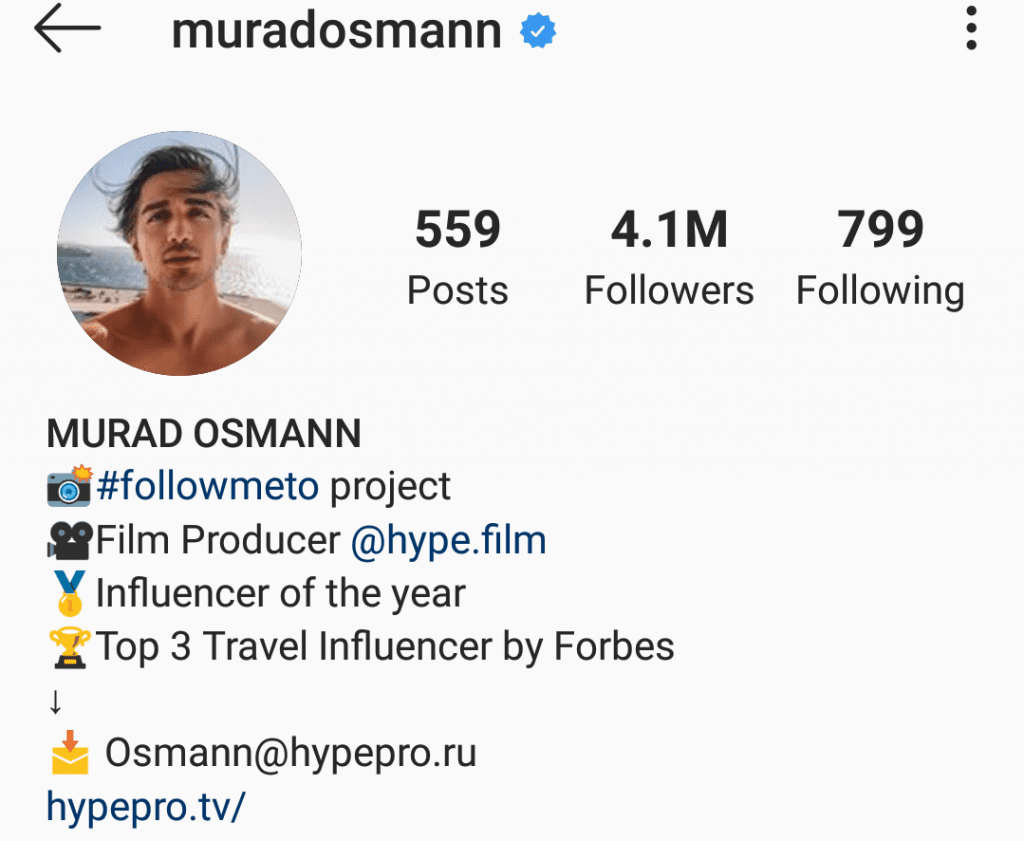Viewport: 1024px width, 841px height.
Task: Click the down arrow symbol in bio
Action: (x=56, y=703)
